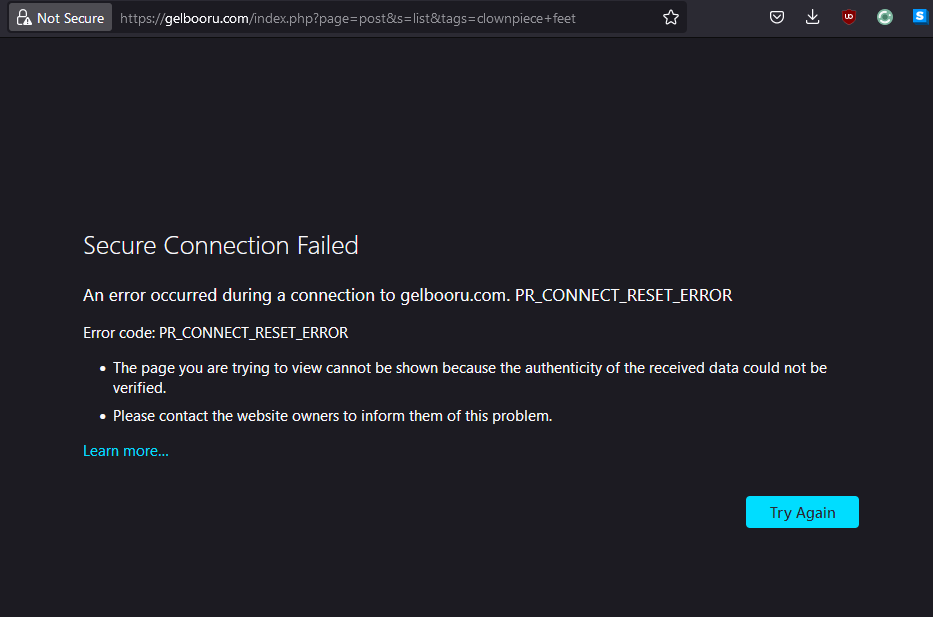Save page to Pocket
This screenshot has height=617, width=933.
coord(777,18)
